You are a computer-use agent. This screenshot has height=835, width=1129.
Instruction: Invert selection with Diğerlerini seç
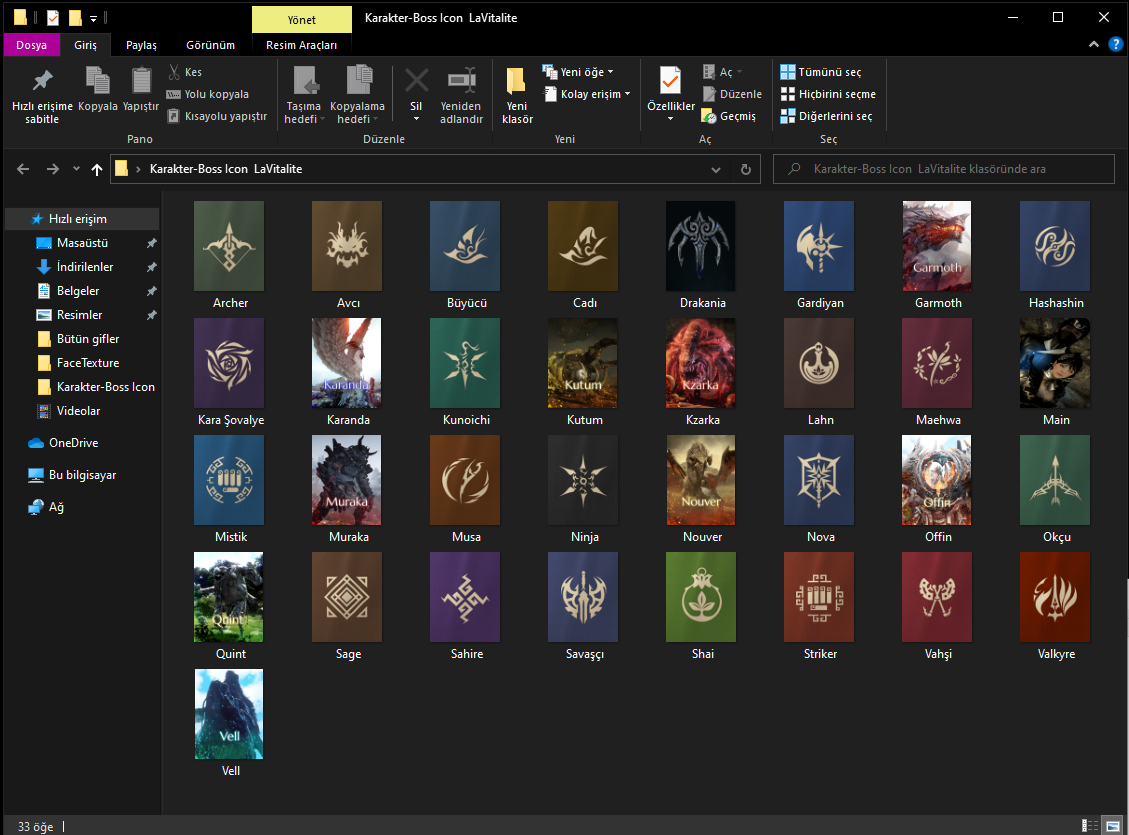point(827,116)
